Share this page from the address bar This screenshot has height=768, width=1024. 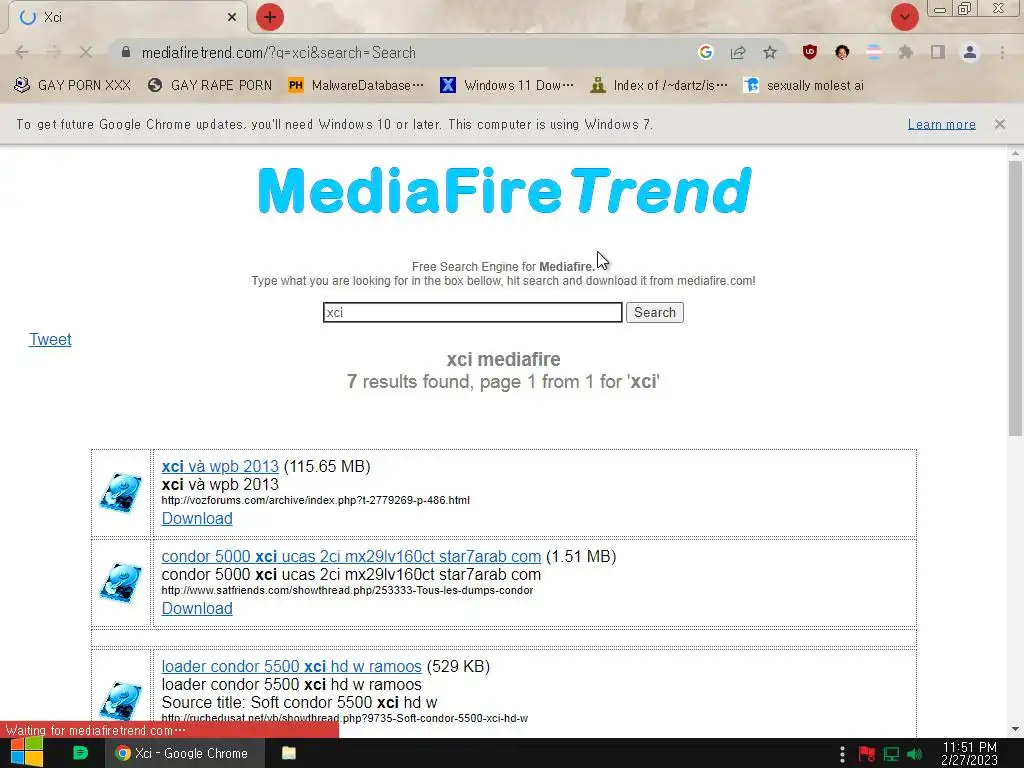click(738, 52)
